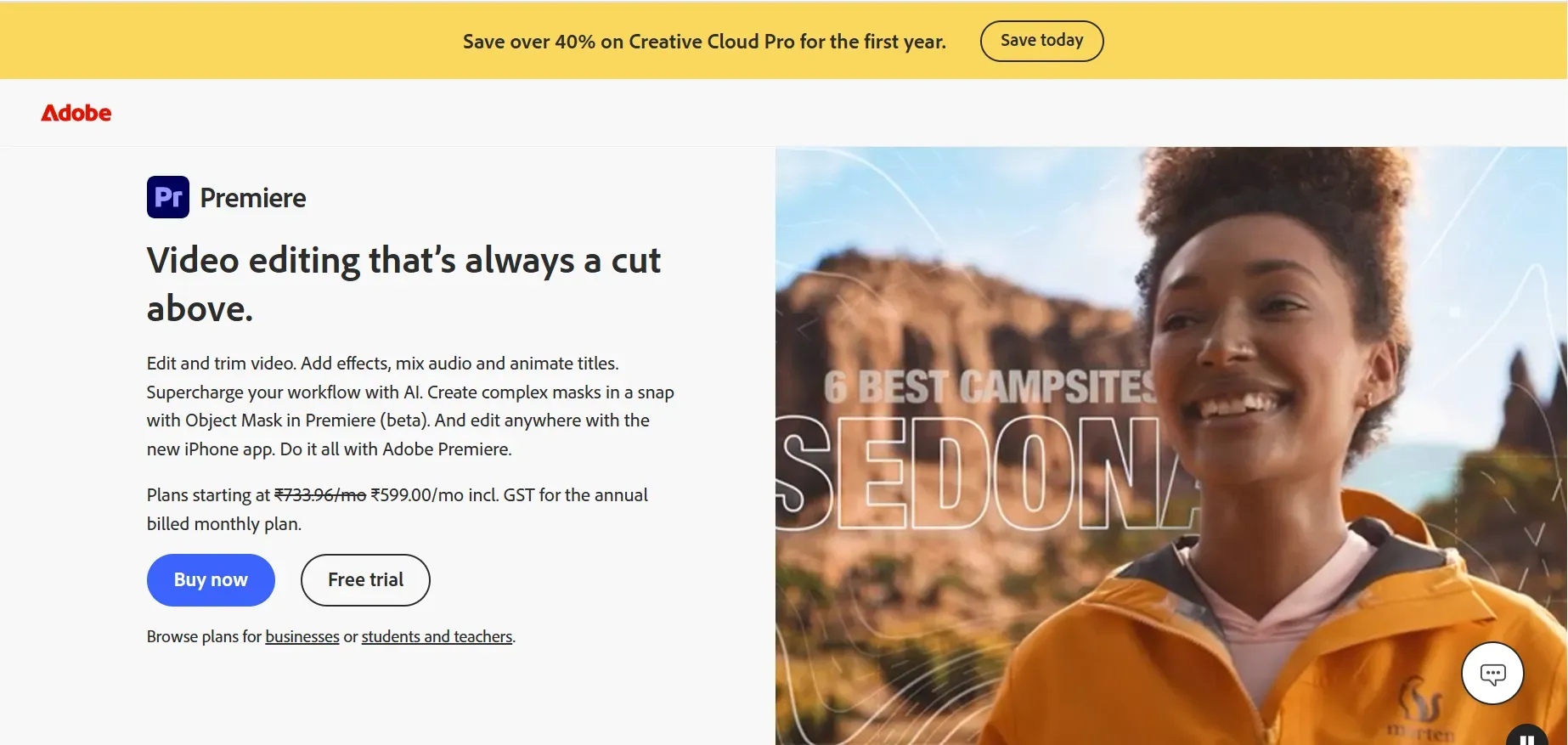The width and height of the screenshot is (1568, 745).
Task: Open the students and teachers pricing page
Action: (437, 636)
